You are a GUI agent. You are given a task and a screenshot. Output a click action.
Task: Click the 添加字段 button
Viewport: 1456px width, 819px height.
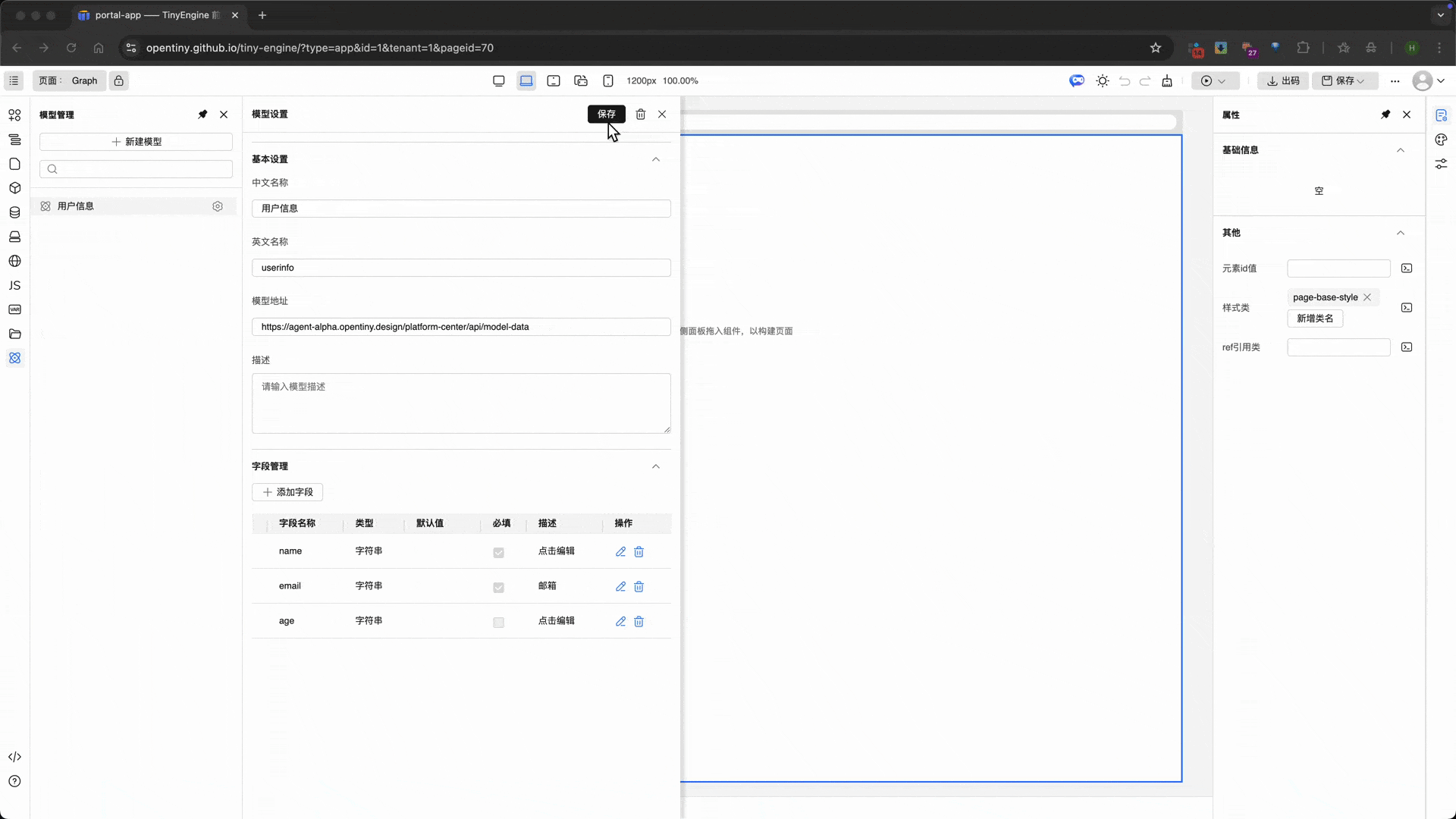coord(287,492)
